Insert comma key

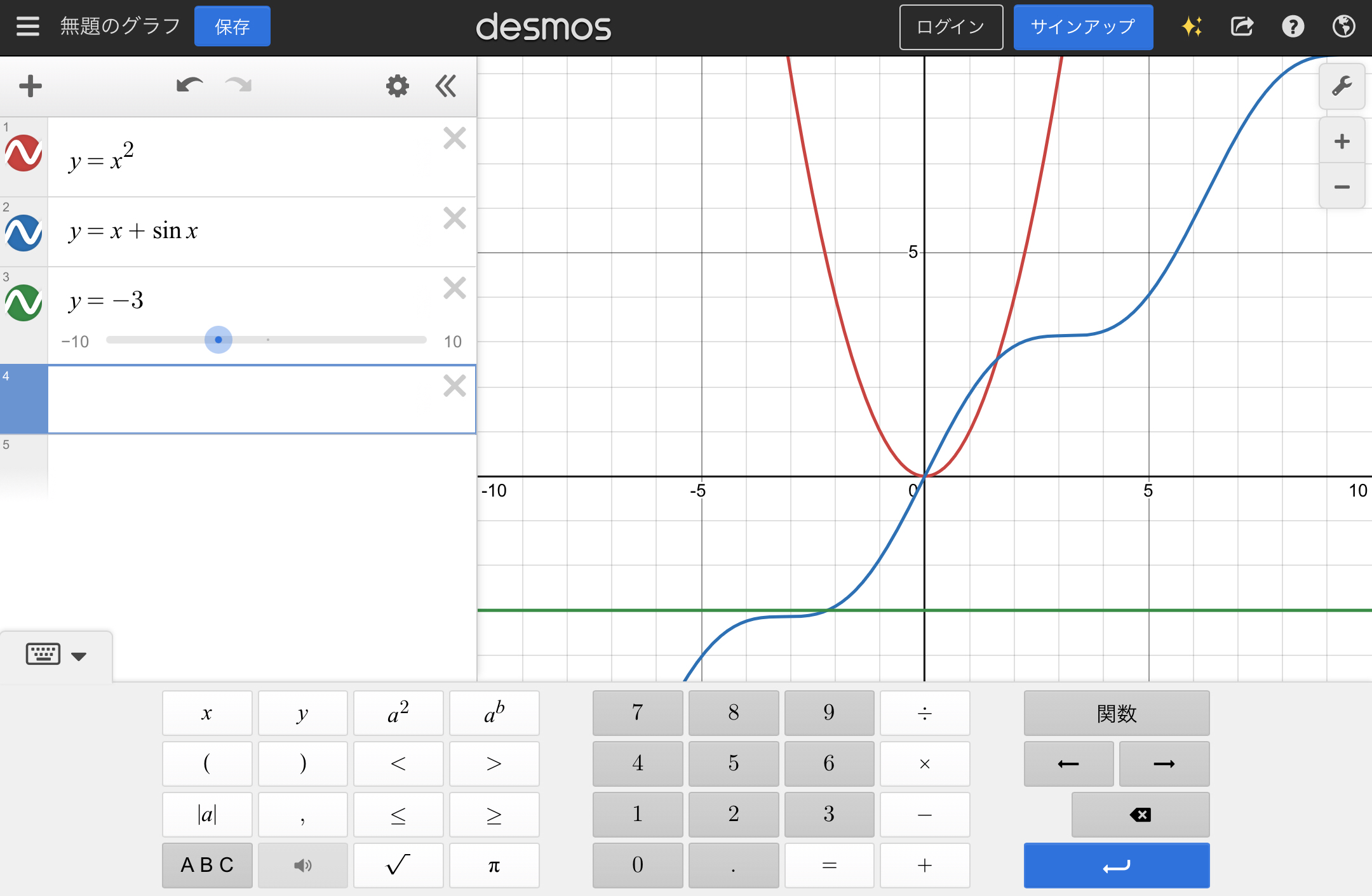(303, 815)
